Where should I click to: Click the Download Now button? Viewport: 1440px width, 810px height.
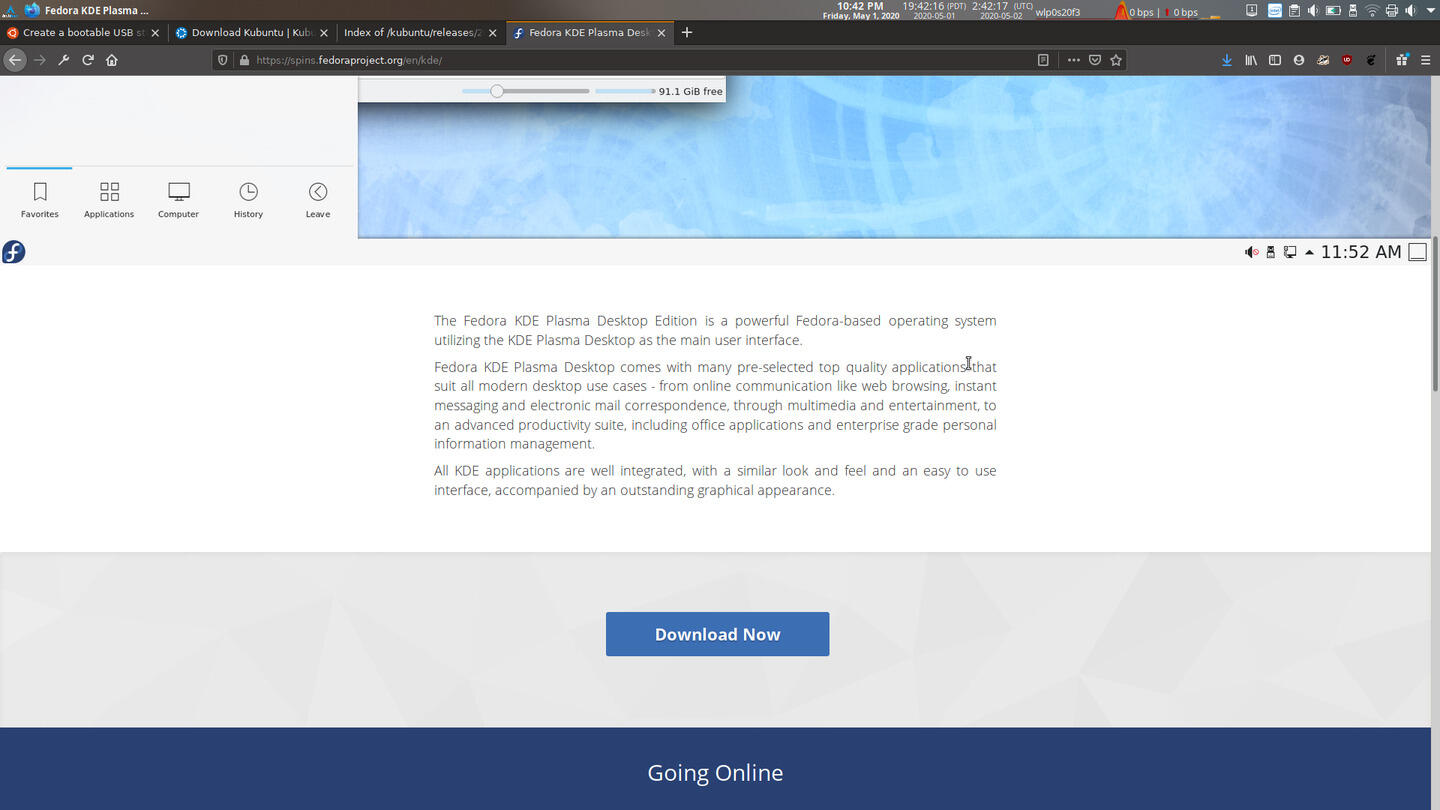[717, 634]
